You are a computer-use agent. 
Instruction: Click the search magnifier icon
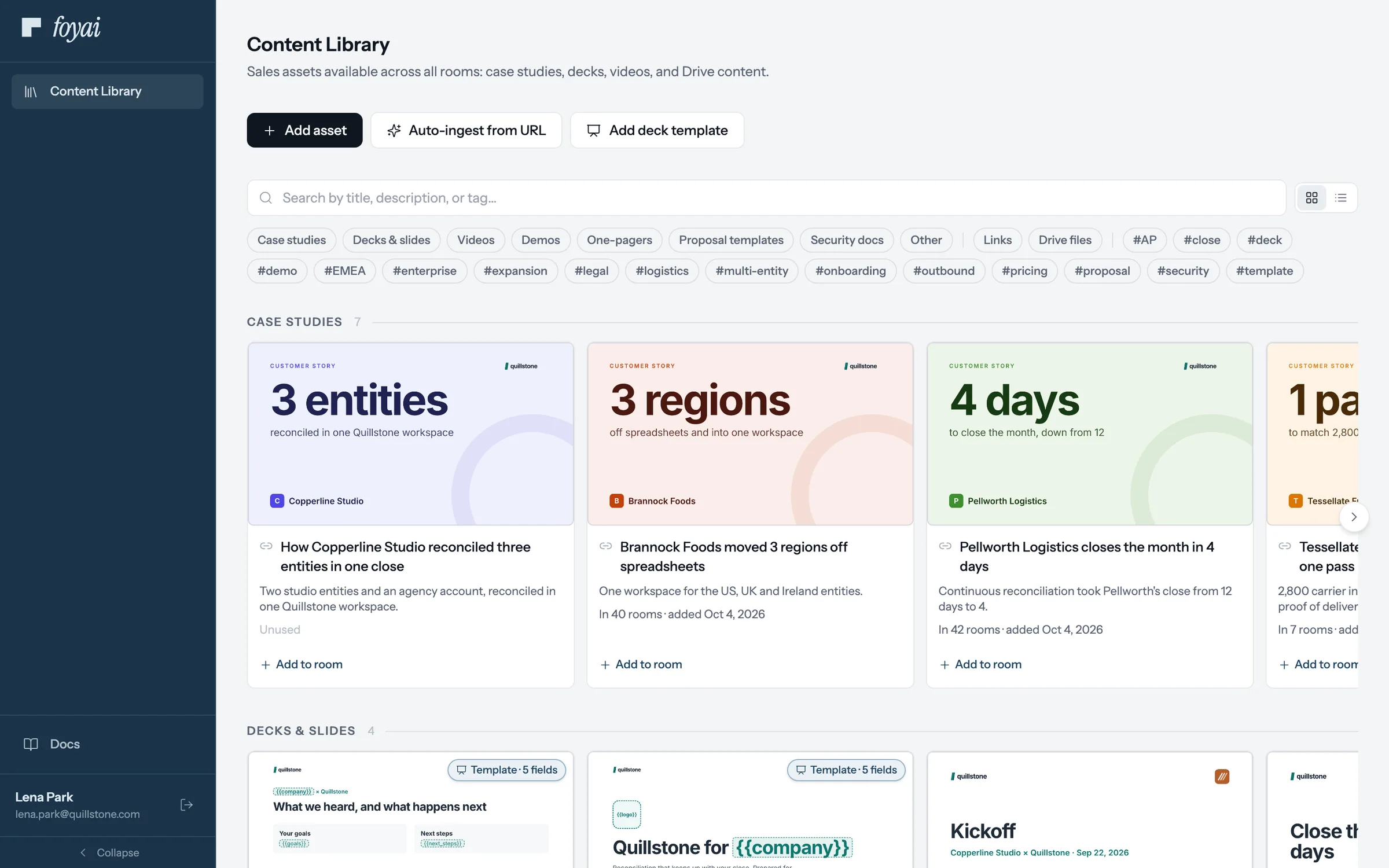click(266, 198)
